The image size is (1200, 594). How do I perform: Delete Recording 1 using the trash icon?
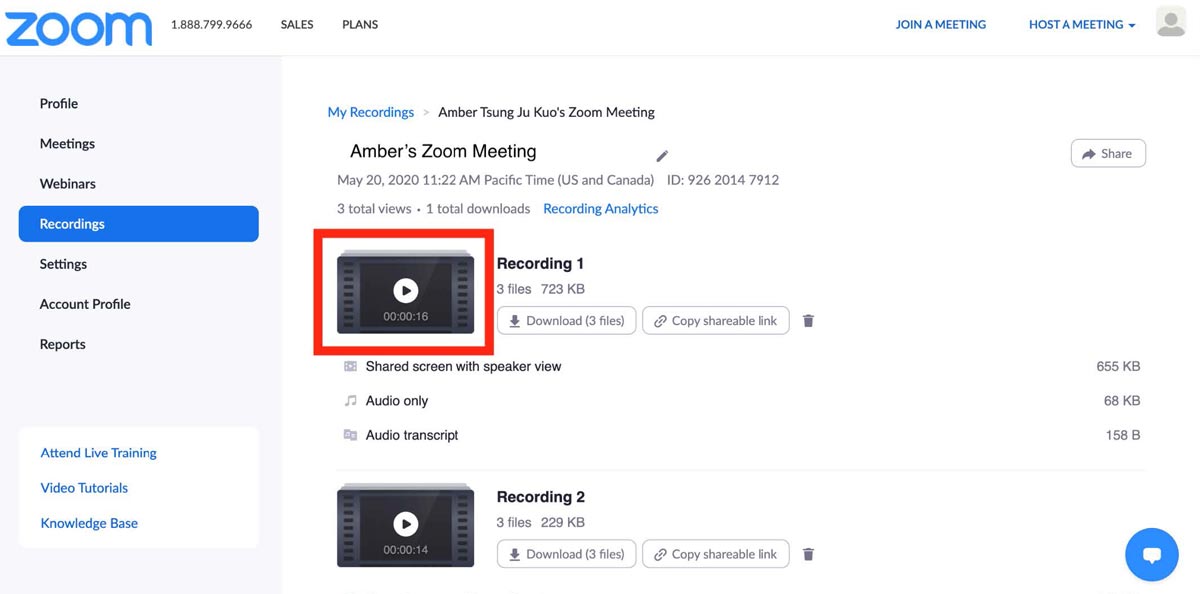808,320
